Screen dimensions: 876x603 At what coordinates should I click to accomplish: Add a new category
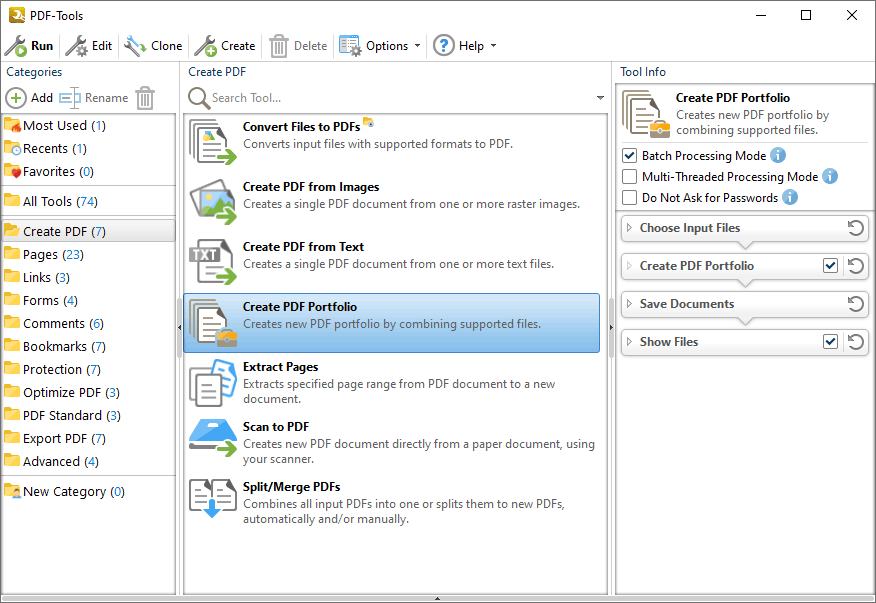click(x=29, y=98)
